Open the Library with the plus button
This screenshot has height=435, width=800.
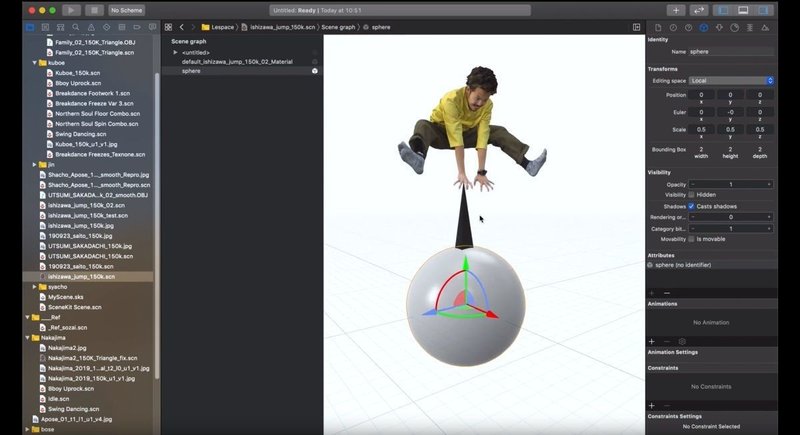point(676,10)
